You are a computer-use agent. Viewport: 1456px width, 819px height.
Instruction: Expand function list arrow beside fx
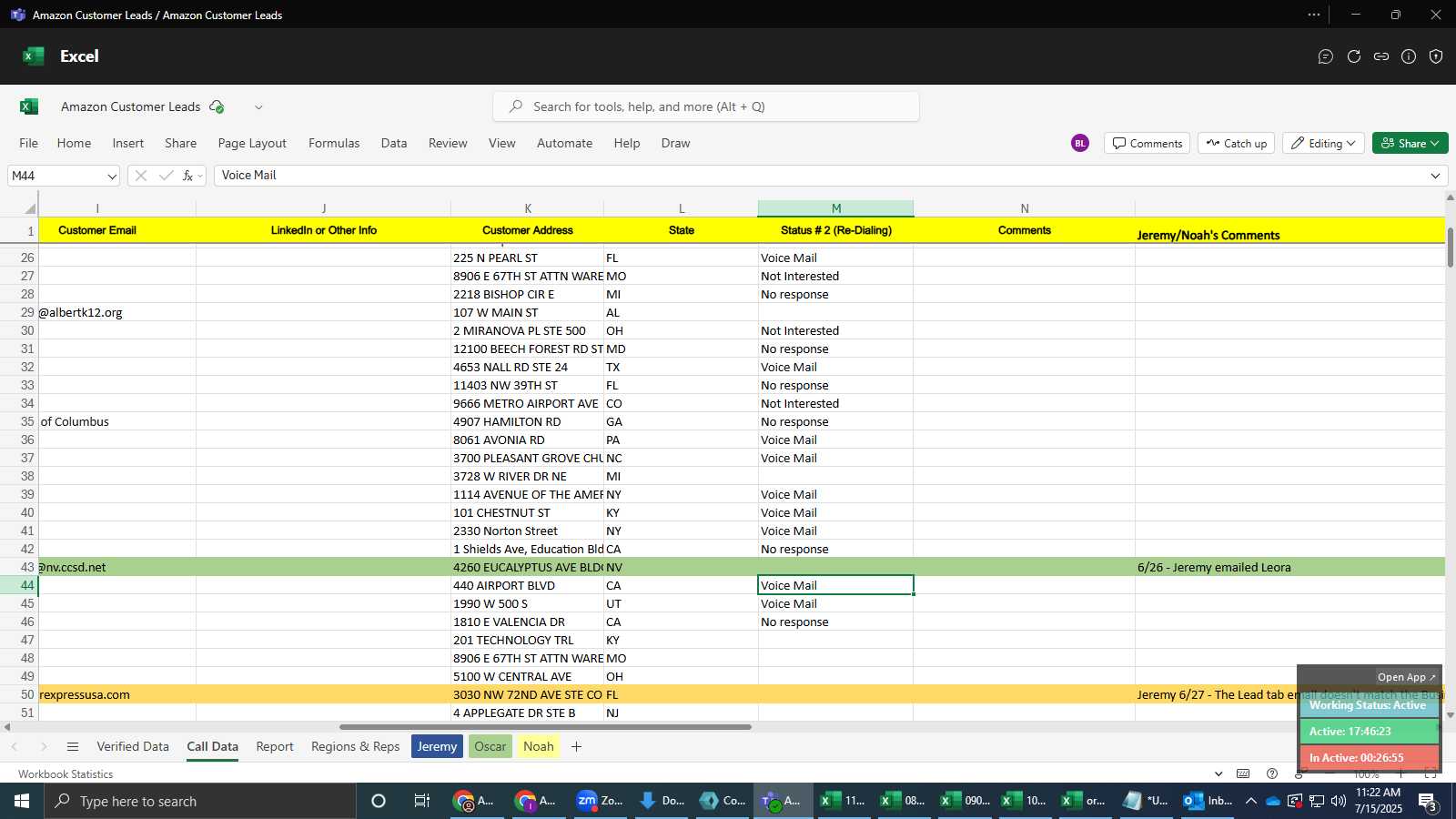coord(200,177)
